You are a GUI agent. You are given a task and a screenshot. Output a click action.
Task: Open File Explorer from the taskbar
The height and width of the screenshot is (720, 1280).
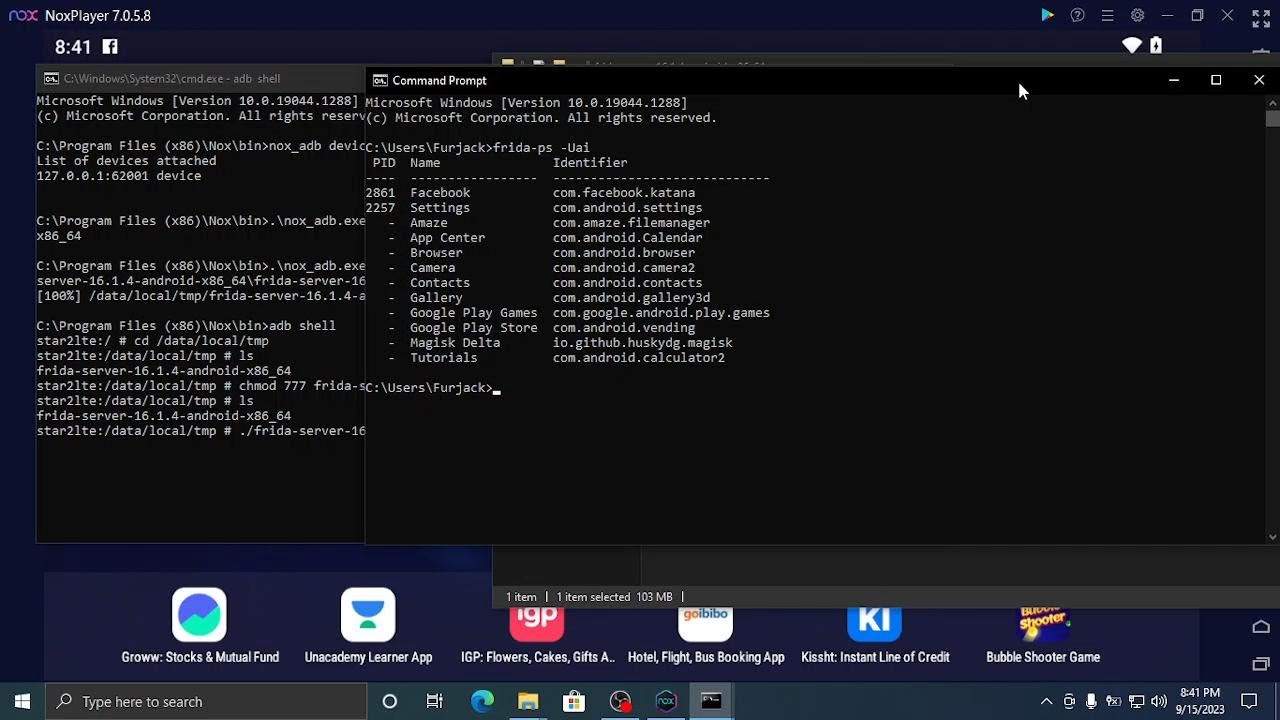(528, 701)
